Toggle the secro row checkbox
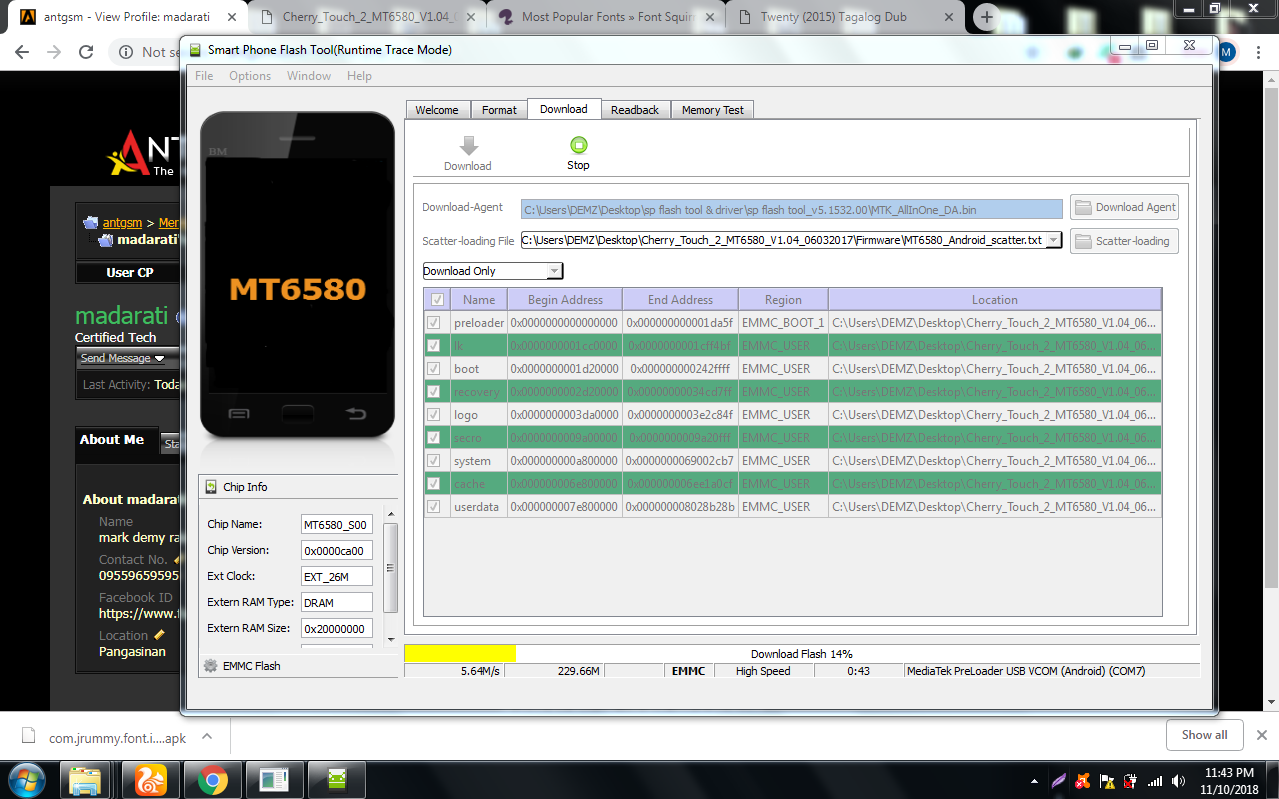This screenshot has width=1279, height=799. click(x=434, y=438)
